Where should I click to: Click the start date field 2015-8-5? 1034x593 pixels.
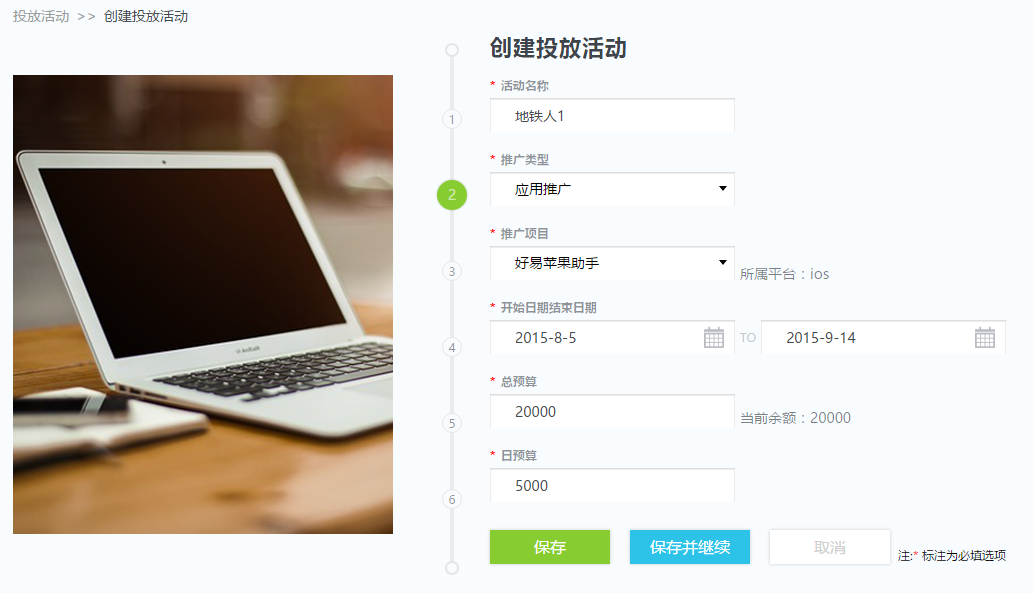pos(612,337)
